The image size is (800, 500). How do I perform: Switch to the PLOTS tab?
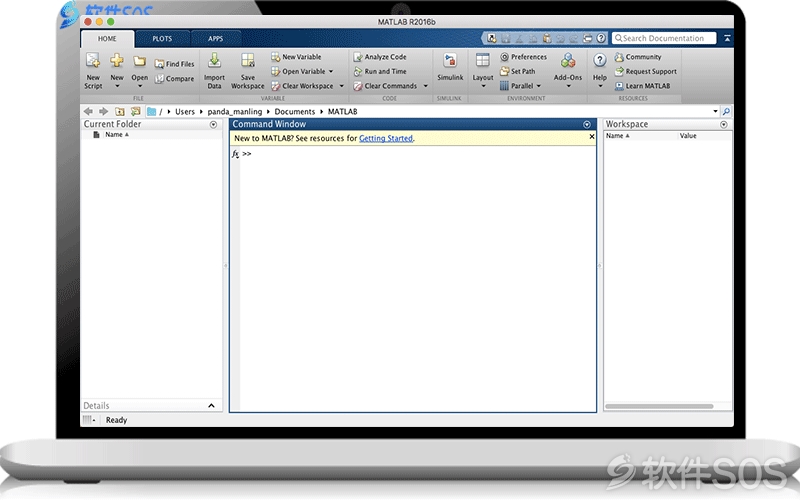[x=162, y=39]
